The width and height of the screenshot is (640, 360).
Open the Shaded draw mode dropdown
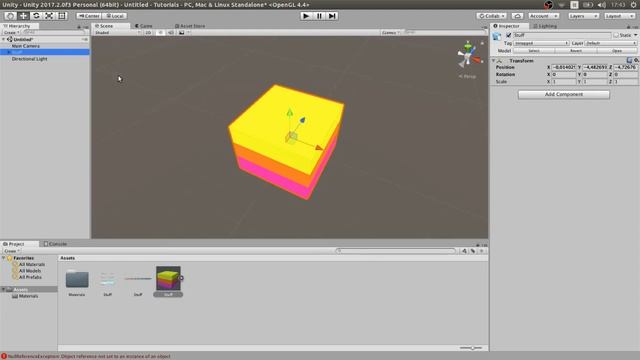tap(118, 33)
